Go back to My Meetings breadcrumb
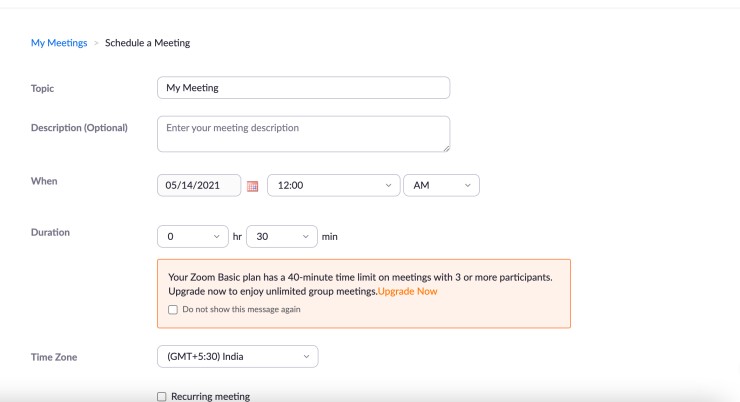The height and width of the screenshot is (402, 740). click(x=58, y=43)
